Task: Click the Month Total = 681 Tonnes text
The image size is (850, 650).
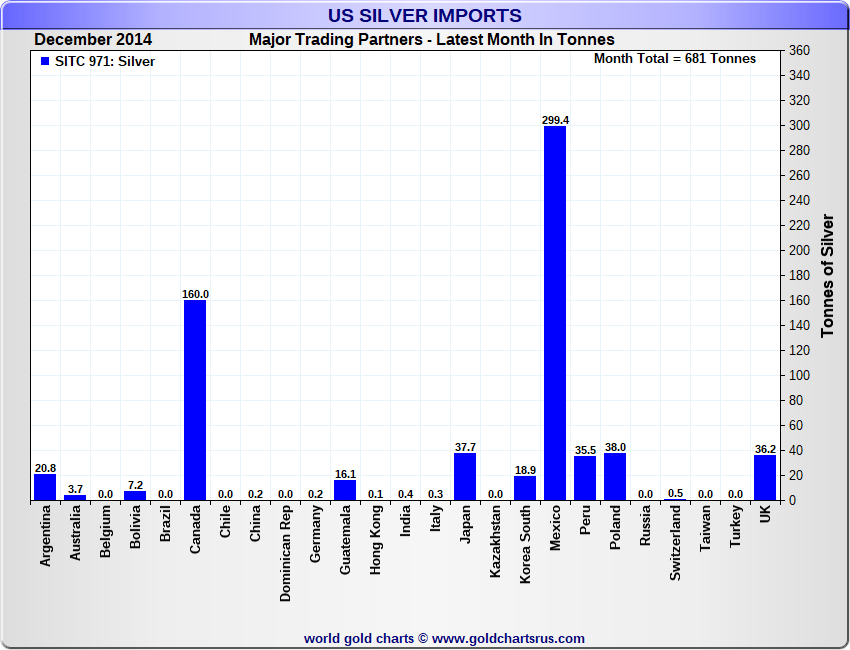Action: (x=675, y=59)
